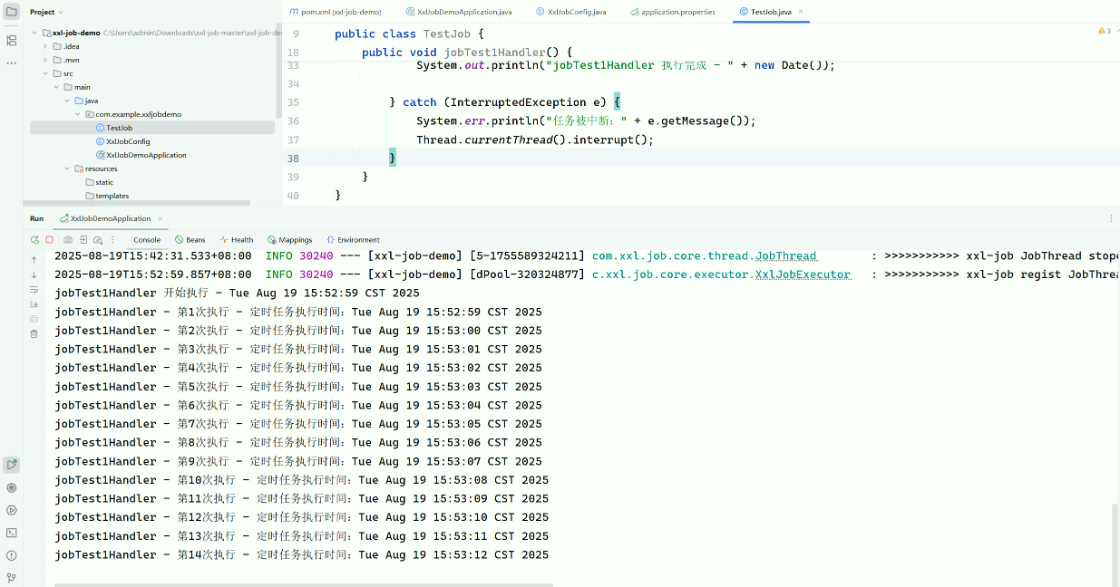Screen dimensions: 1120x587
Task: Open the Git version control icon
Action: tap(11, 577)
